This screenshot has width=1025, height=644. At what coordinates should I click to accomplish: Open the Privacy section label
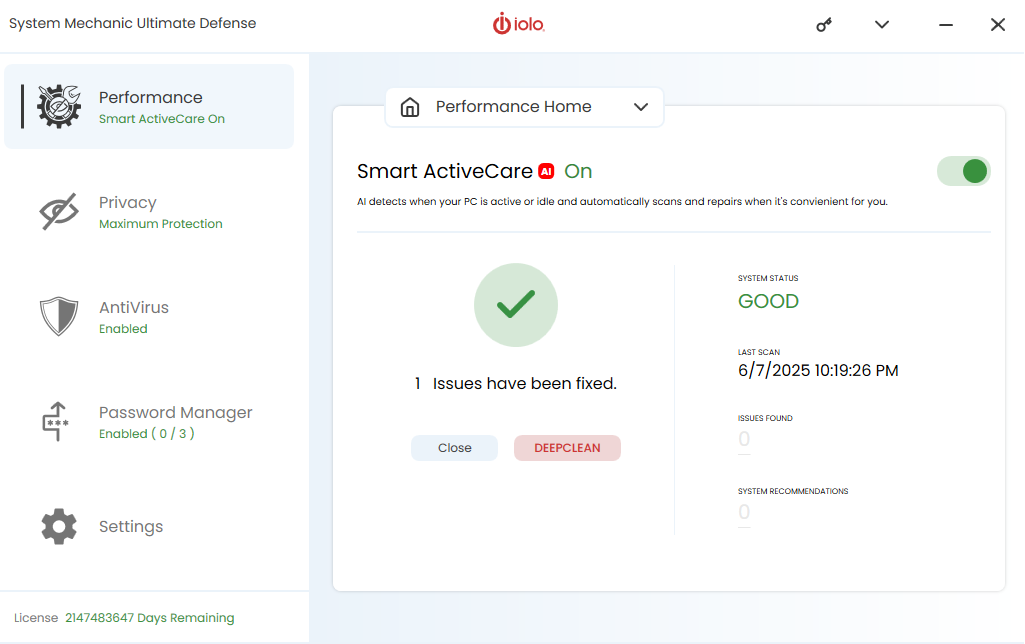127,203
